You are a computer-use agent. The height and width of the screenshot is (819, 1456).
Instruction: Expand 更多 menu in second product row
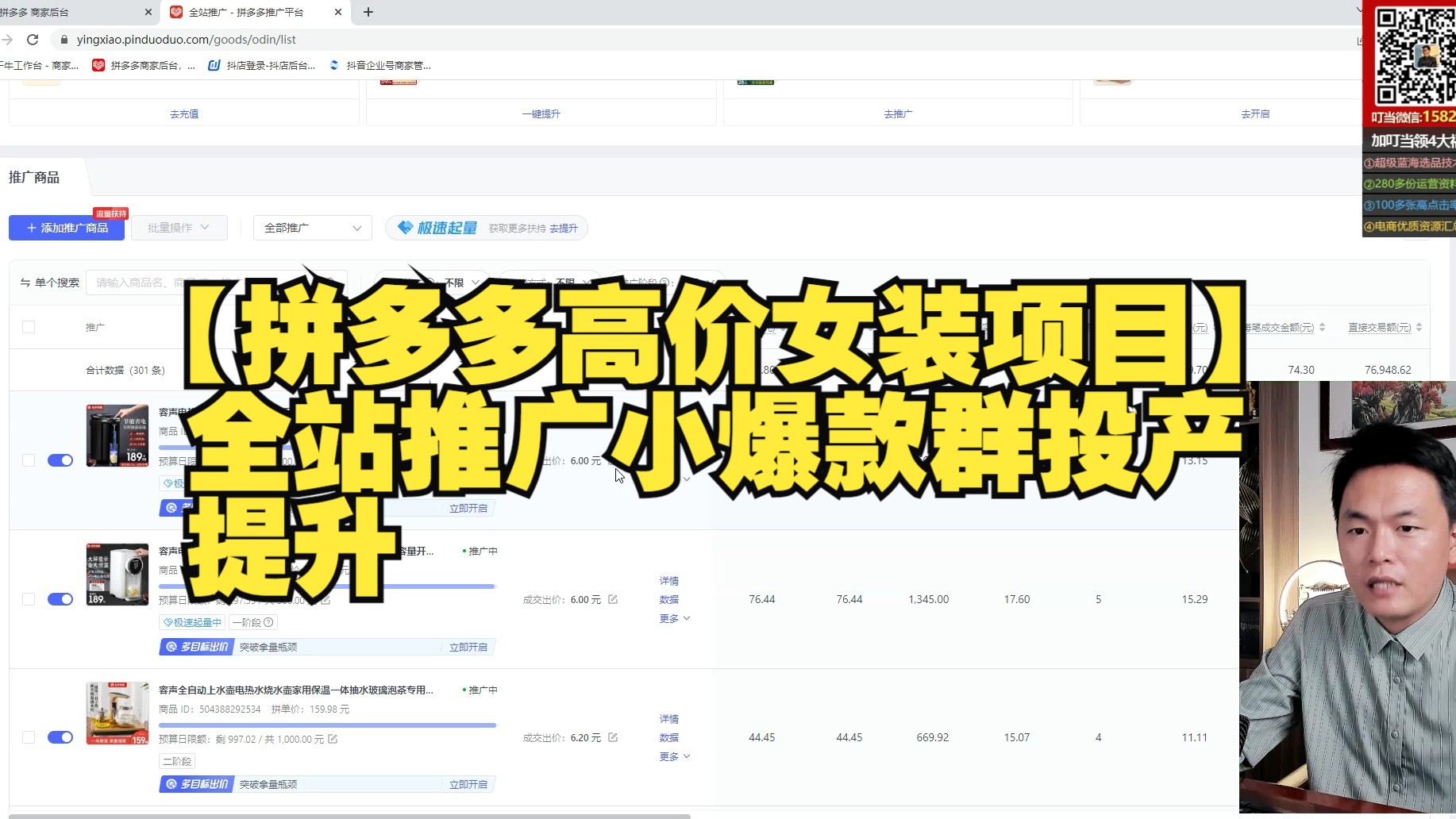pos(675,618)
